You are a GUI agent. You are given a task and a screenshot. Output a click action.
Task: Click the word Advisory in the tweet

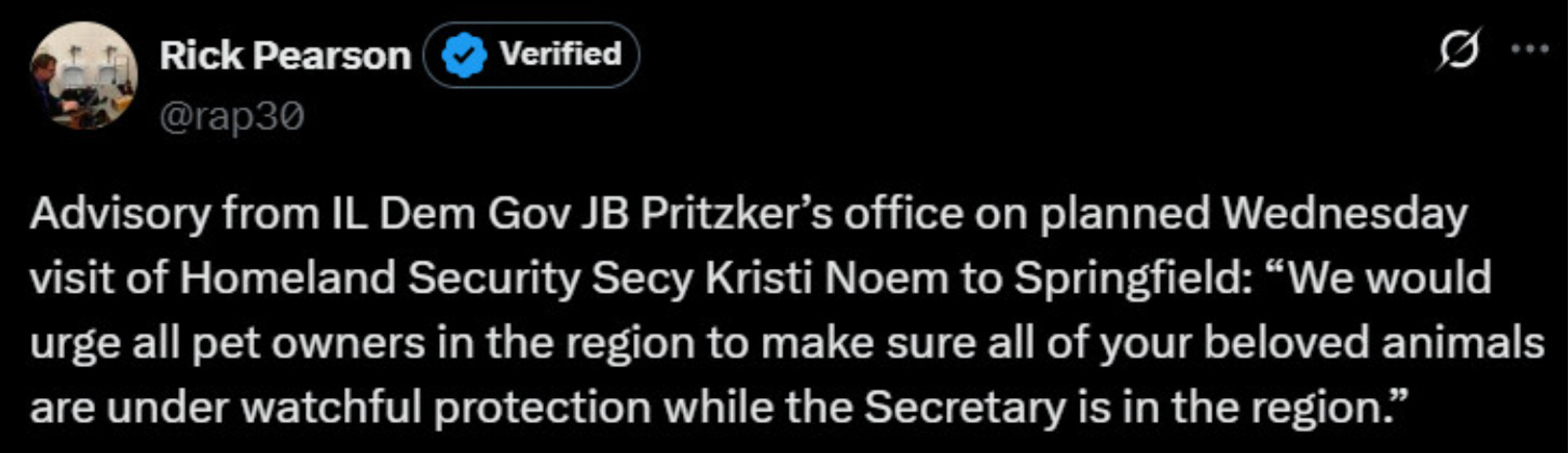(121, 213)
